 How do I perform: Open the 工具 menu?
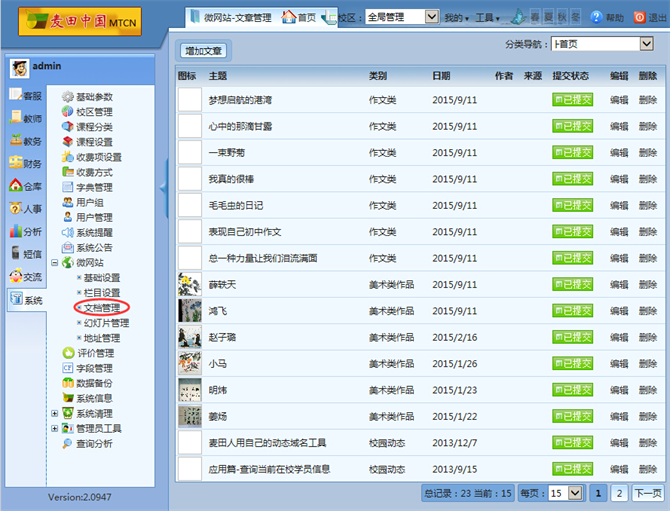click(487, 18)
